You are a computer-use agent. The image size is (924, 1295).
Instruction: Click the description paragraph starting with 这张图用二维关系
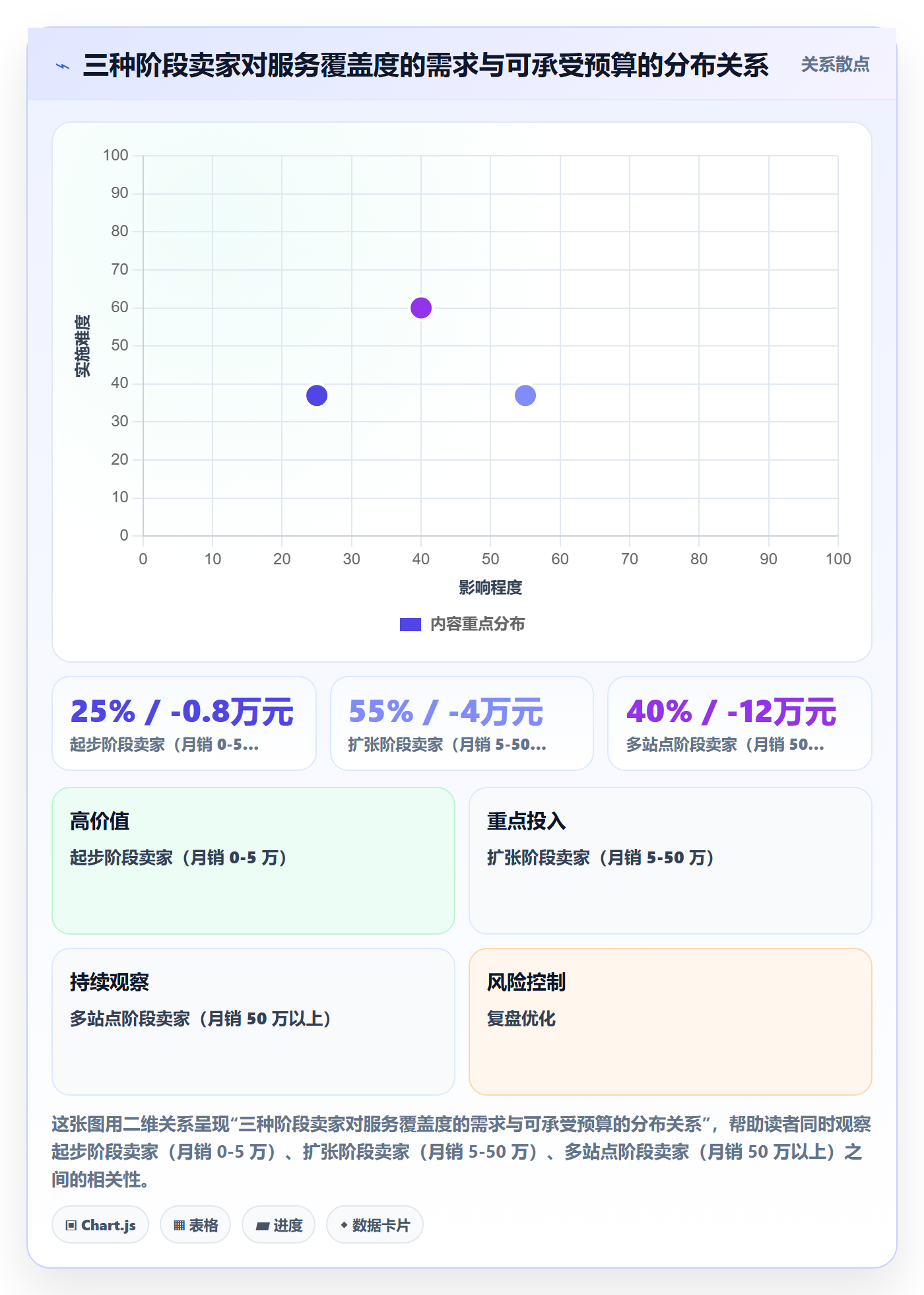coord(462,1152)
